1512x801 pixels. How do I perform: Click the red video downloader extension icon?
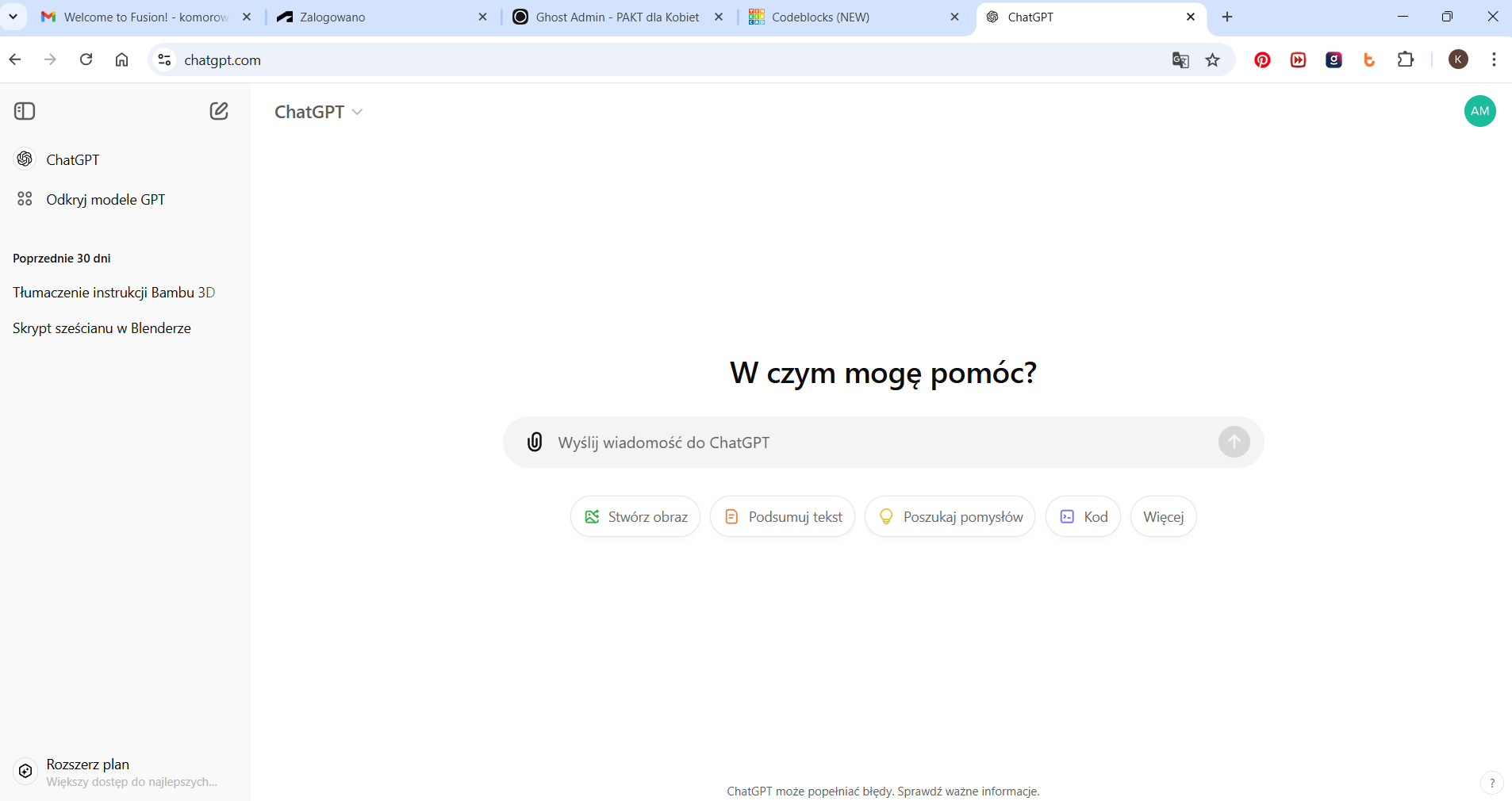pyautogui.click(x=1298, y=59)
